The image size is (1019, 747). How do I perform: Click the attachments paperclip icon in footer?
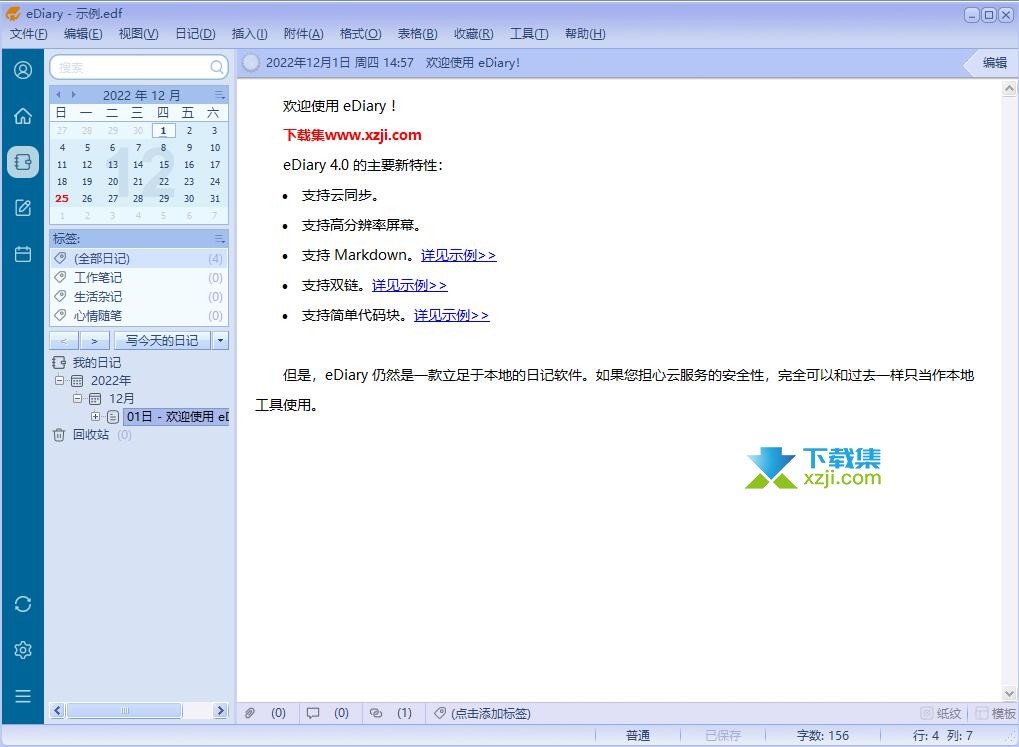click(x=251, y=713)
